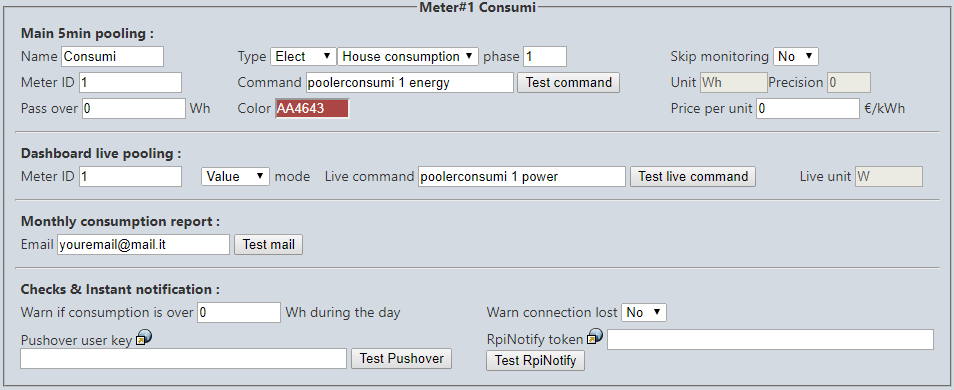
Task: Open Pushover user key help link icon
Action: [144, 338]
